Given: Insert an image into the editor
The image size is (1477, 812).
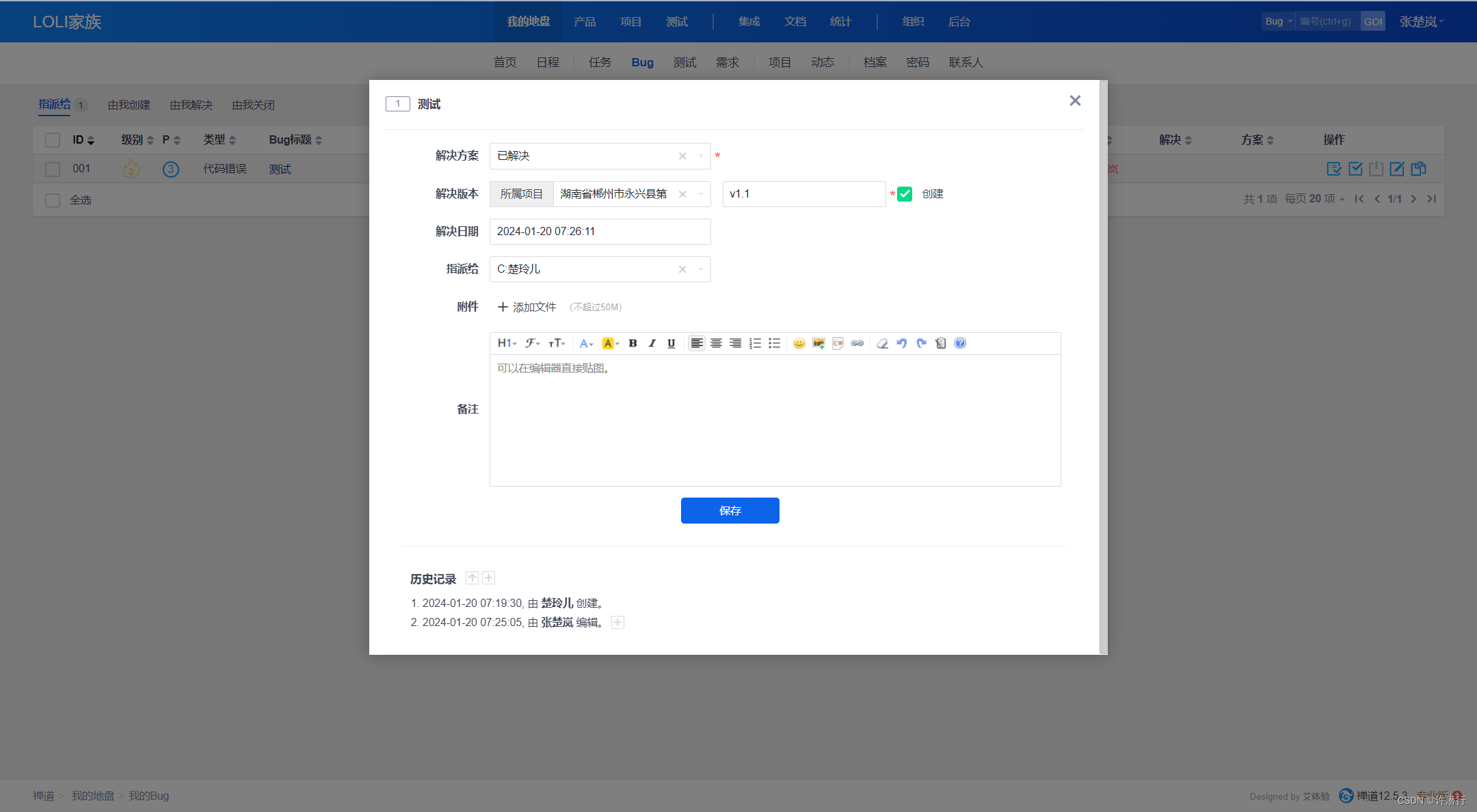Looking at the screenshot, I should point(819,343).
